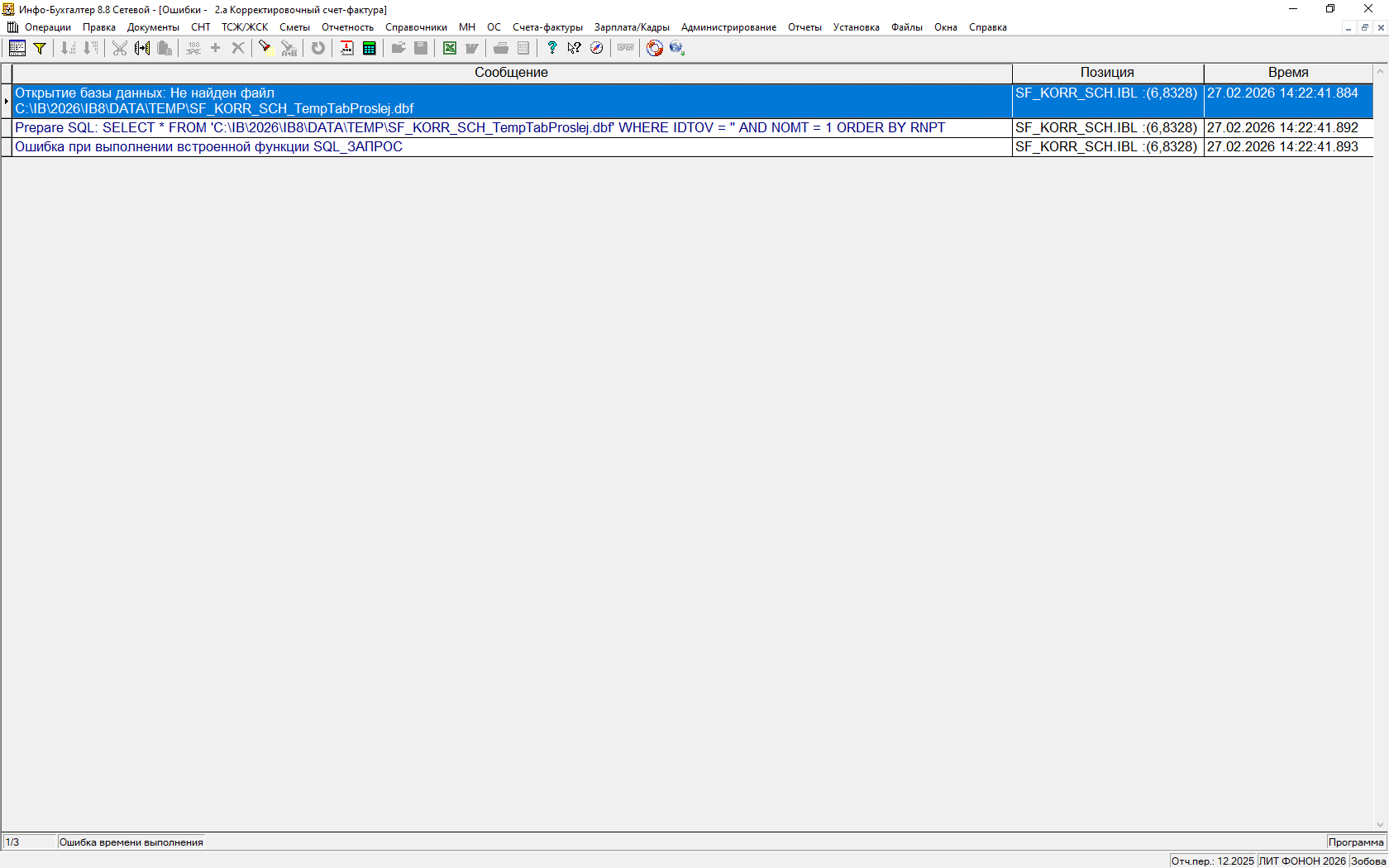Click the globe internet icon
Image resolution: width=1389 pixels, height=868 pixels.
click(x=676, y=48)
